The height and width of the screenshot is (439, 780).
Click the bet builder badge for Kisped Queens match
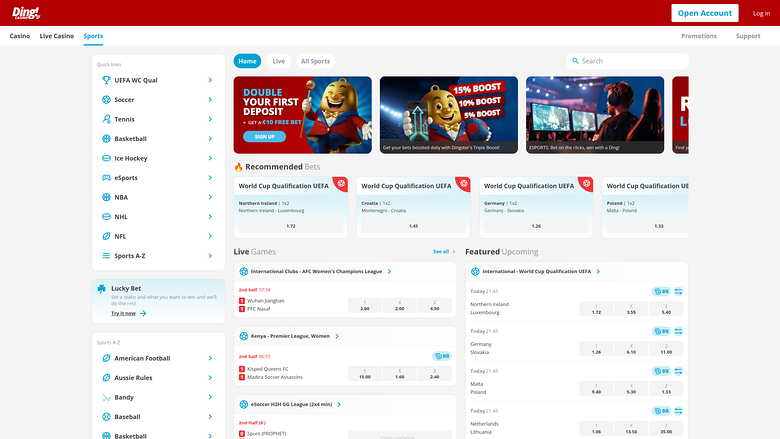coord(442,356)
